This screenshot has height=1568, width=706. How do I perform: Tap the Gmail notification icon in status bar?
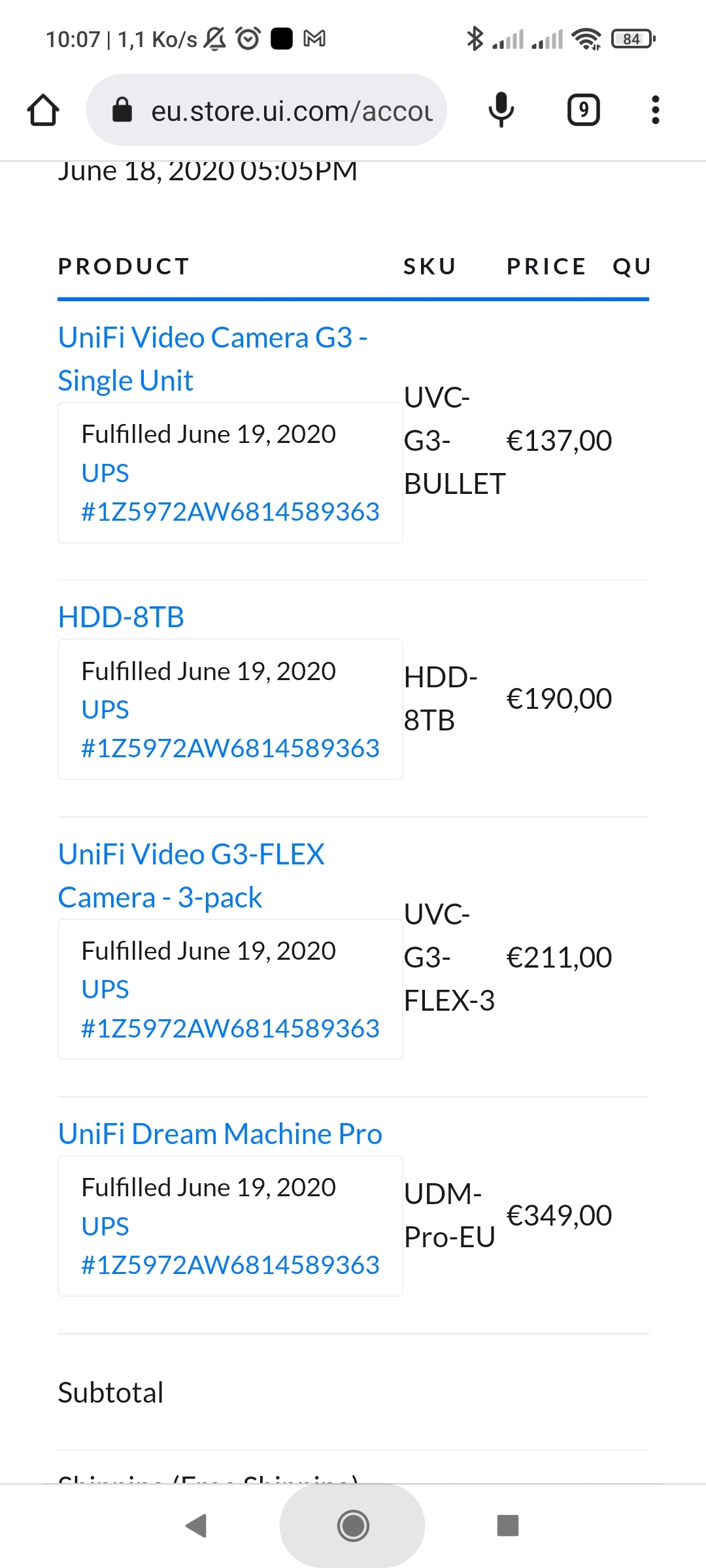pos(314,39)
